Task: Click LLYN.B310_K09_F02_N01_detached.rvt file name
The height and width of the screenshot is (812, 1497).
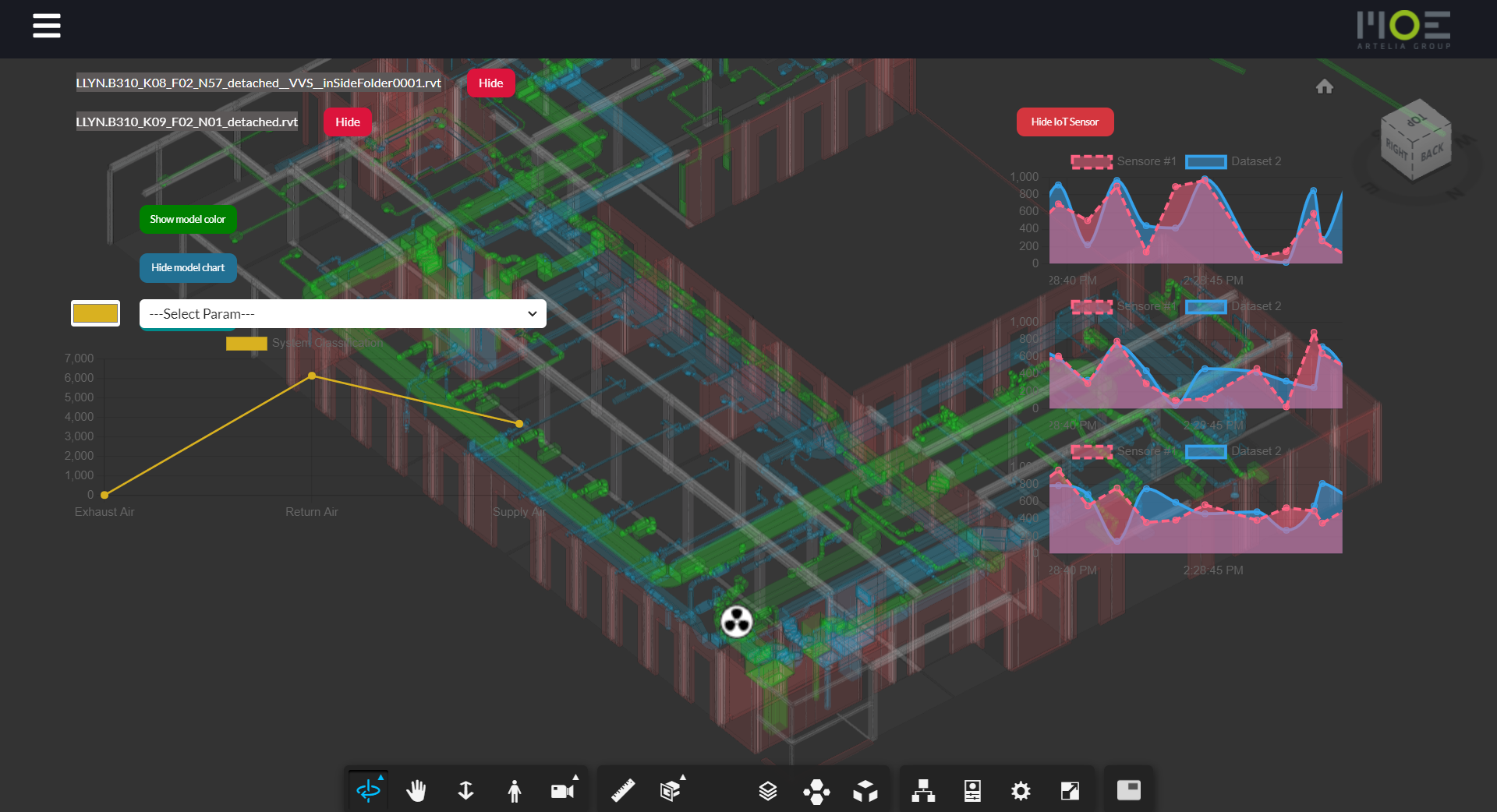Action: [x=187, y=122]
